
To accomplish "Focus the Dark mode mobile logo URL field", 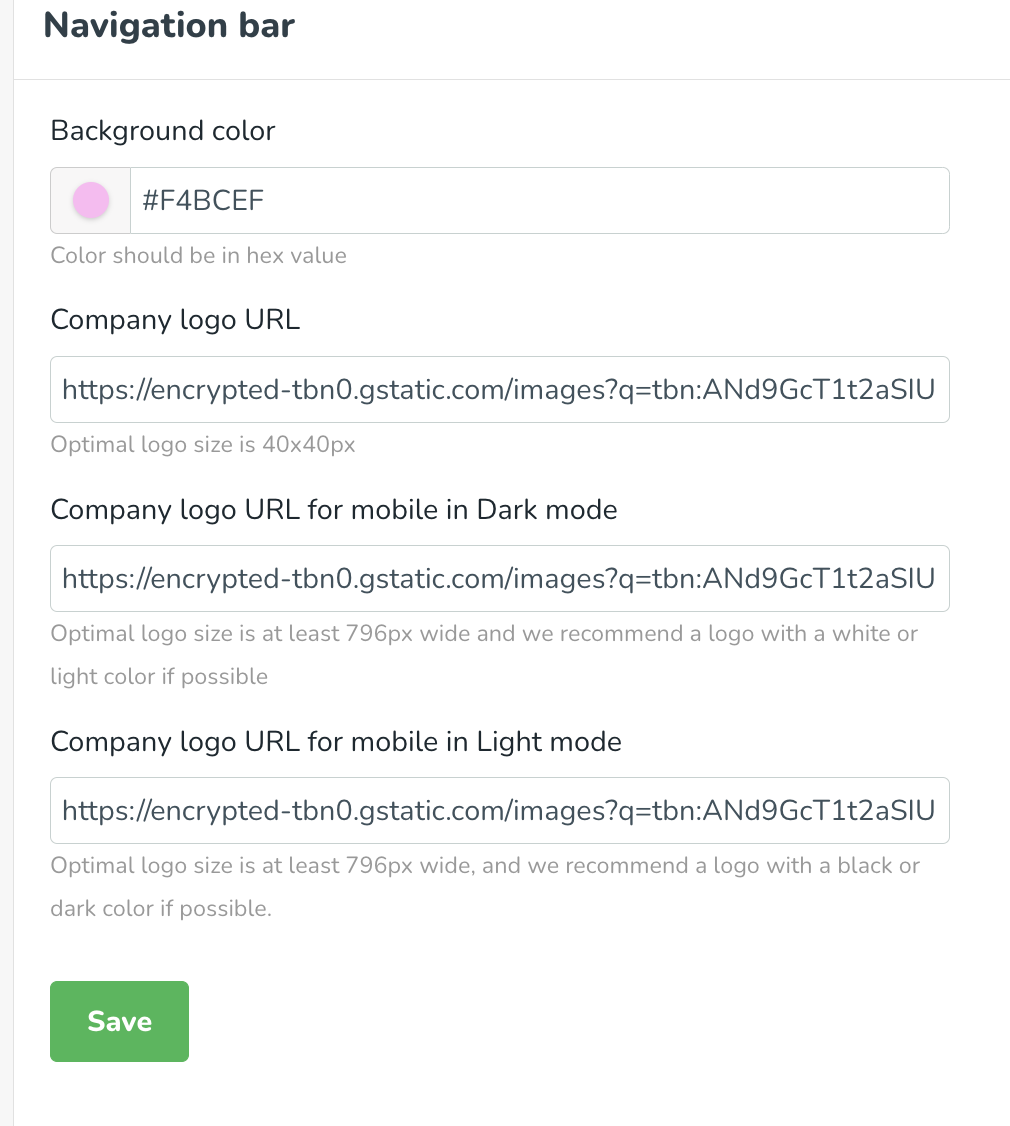I will (x=499, y=578).
